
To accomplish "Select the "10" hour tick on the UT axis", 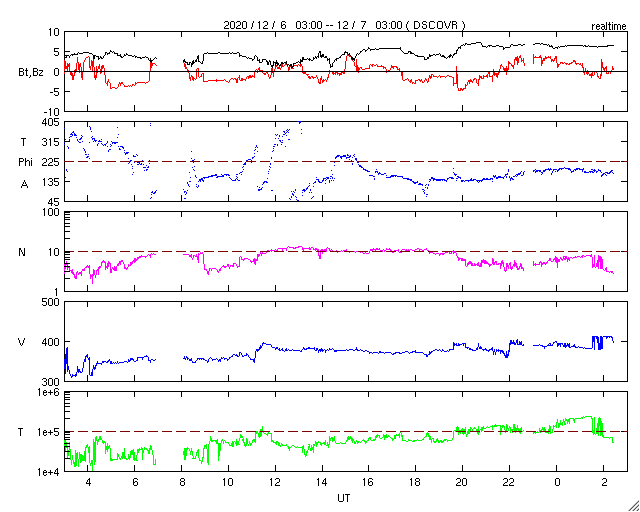I will tap(228, 483).
